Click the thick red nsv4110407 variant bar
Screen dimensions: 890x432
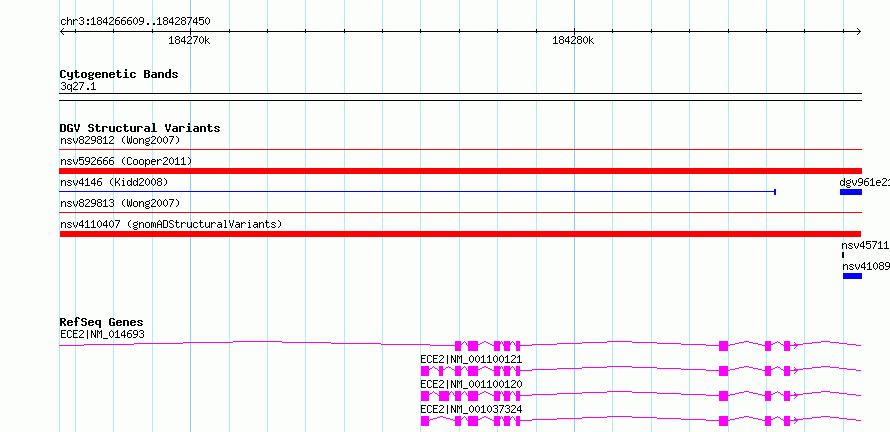[460, 234]
